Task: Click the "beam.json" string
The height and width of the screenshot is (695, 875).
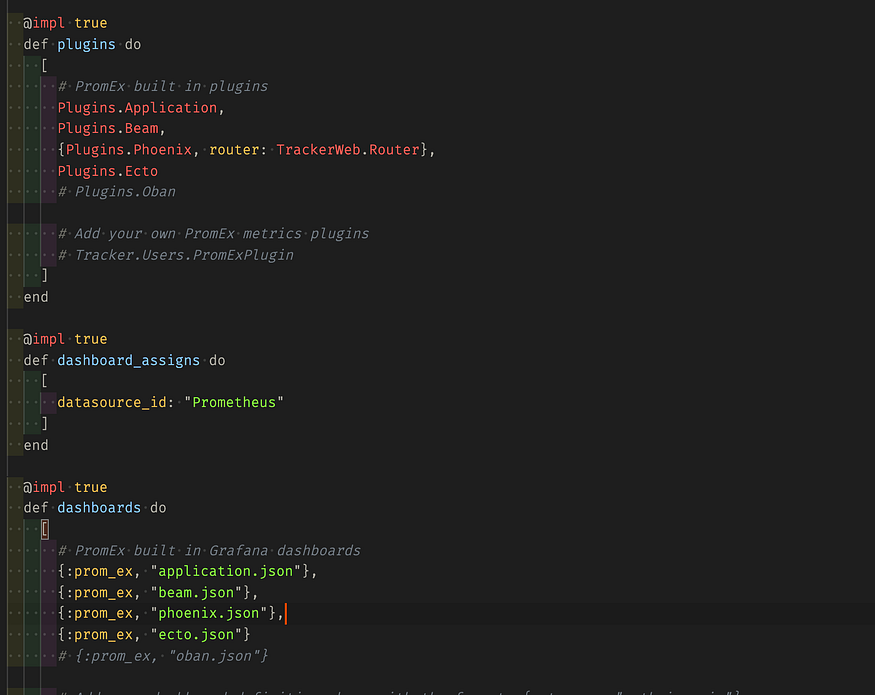Action: [x=196, y=593]
